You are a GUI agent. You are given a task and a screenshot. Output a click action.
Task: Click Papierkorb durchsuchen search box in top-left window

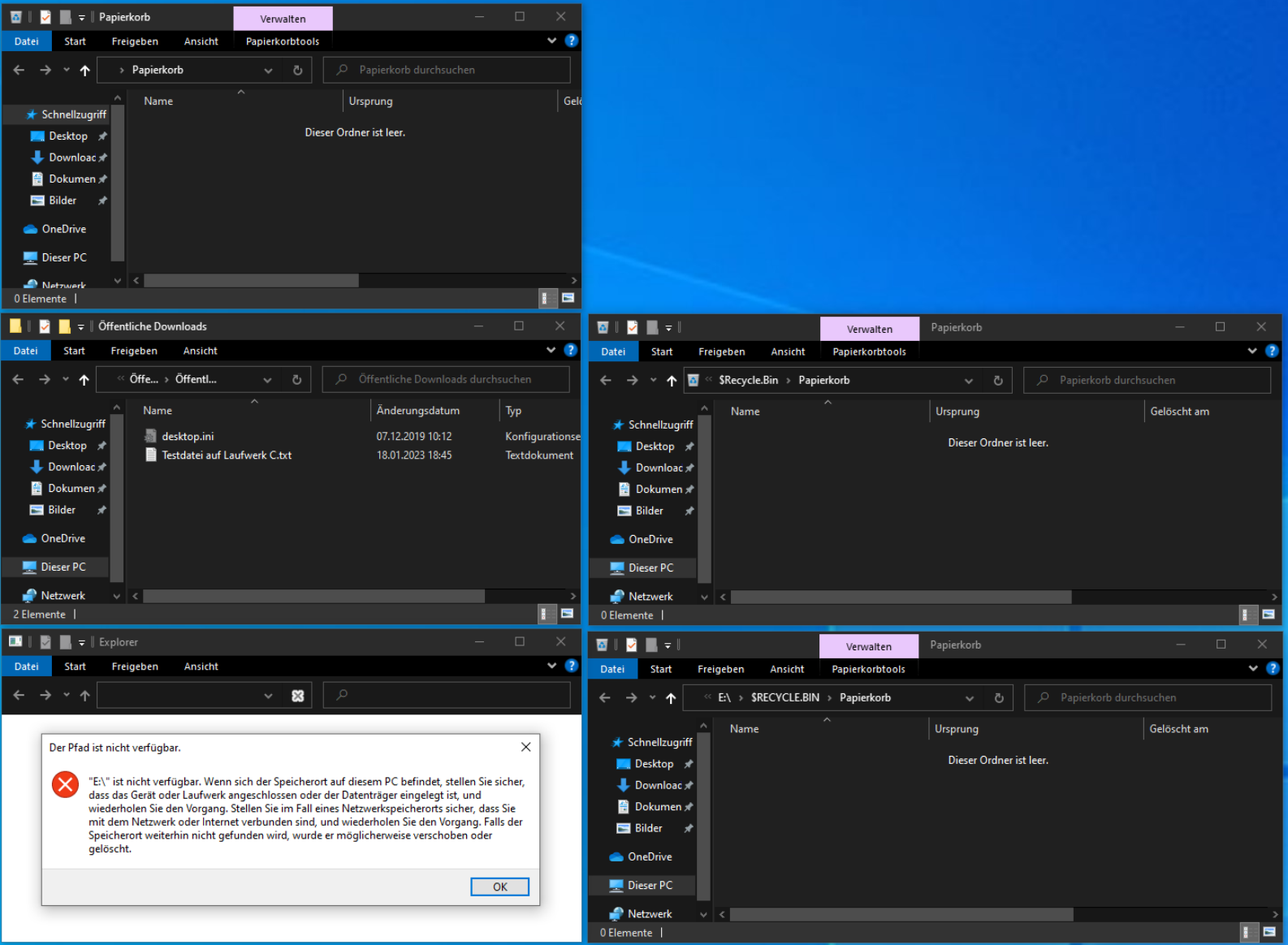(447, 70)
